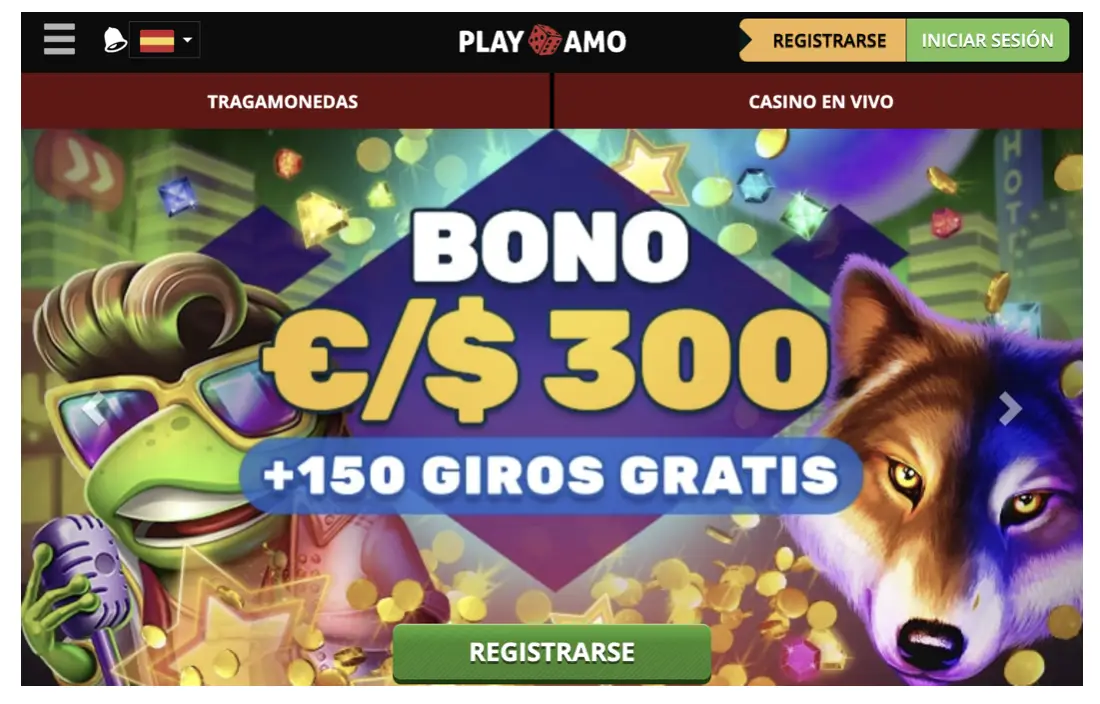Click the Iniciar Sesión button

987,41
